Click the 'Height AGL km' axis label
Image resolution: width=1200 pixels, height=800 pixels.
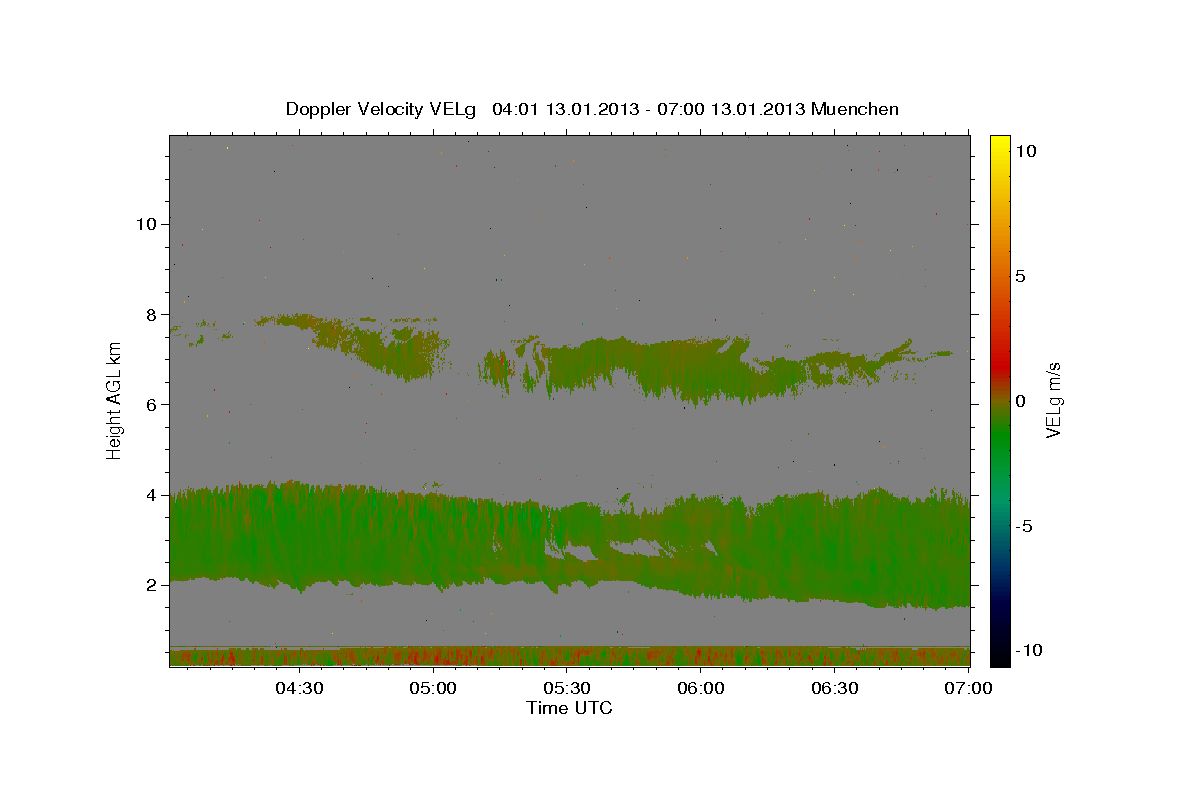pos(115,399)
